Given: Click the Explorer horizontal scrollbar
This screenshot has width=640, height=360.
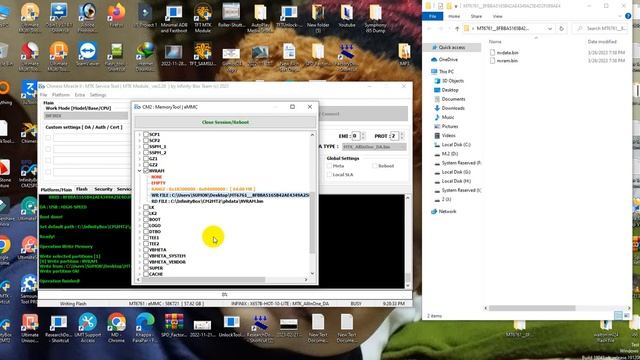Looking at the screenshot, I should (x=532, y=308).
